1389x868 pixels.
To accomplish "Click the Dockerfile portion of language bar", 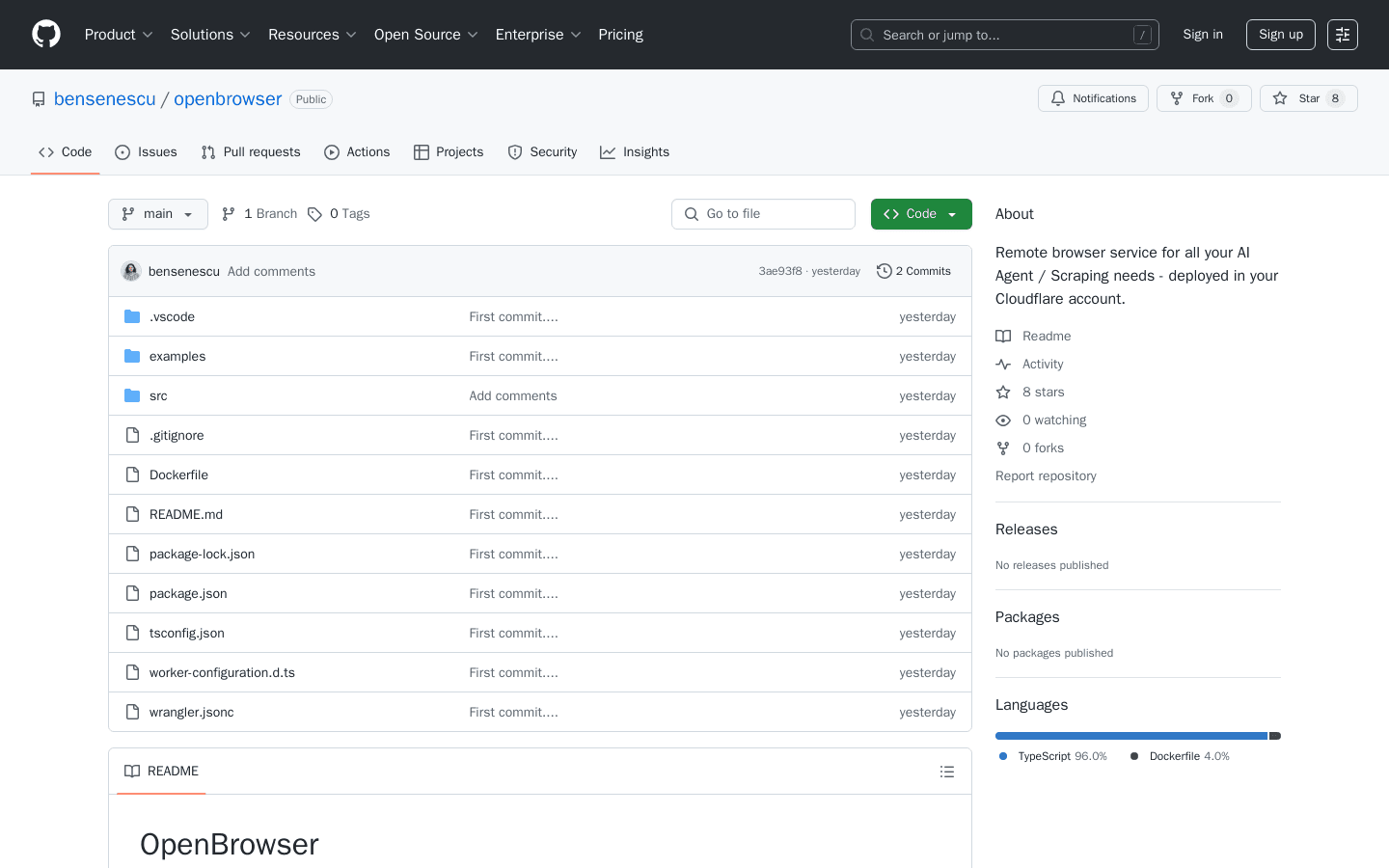I will tap(1275, 736).
